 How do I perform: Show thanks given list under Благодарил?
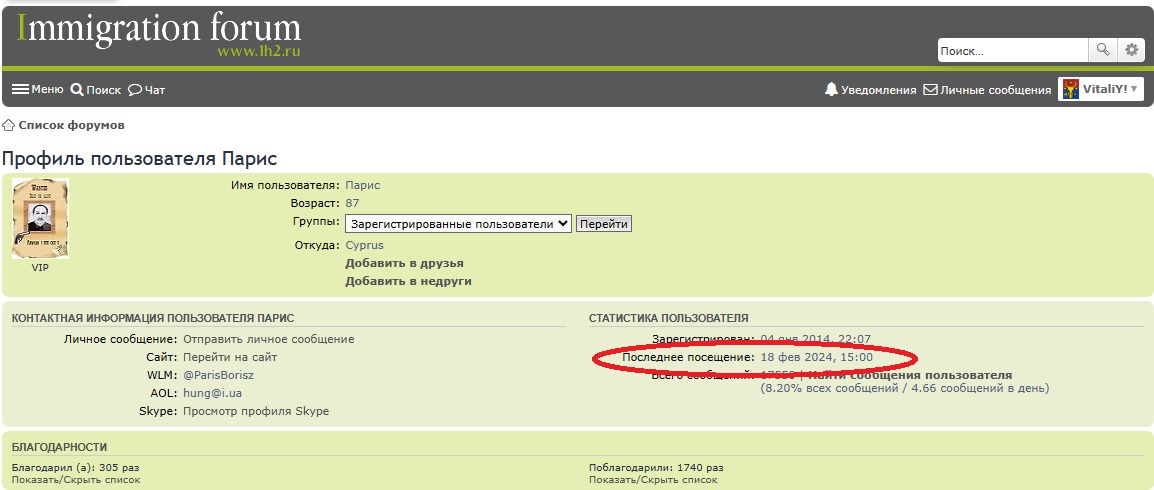coord(76,480)
